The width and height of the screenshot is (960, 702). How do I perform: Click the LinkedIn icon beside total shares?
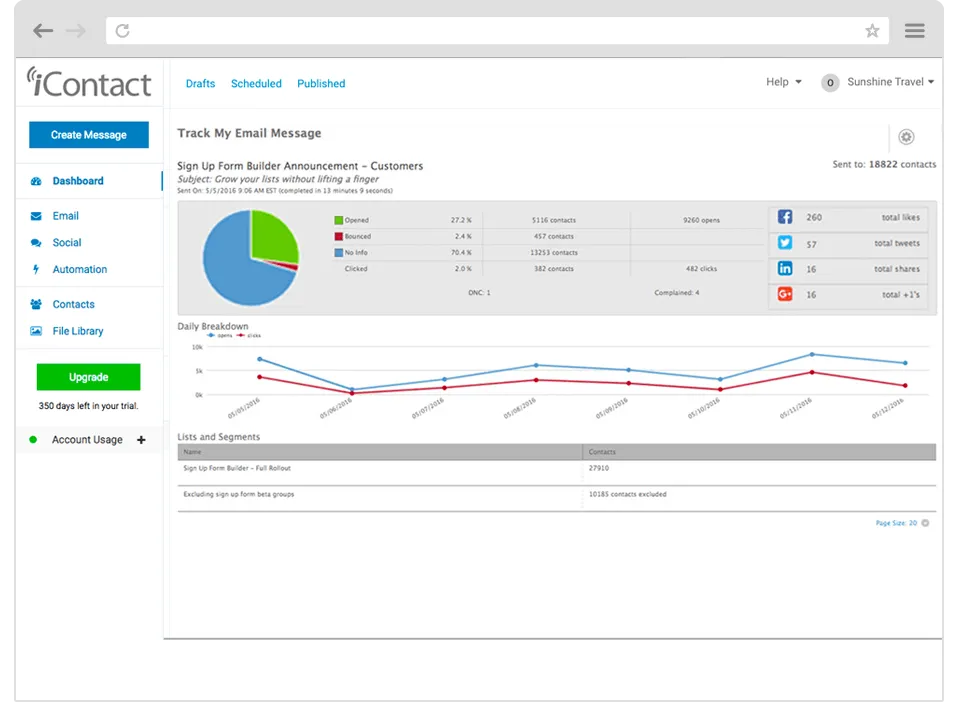pos(785,269)
